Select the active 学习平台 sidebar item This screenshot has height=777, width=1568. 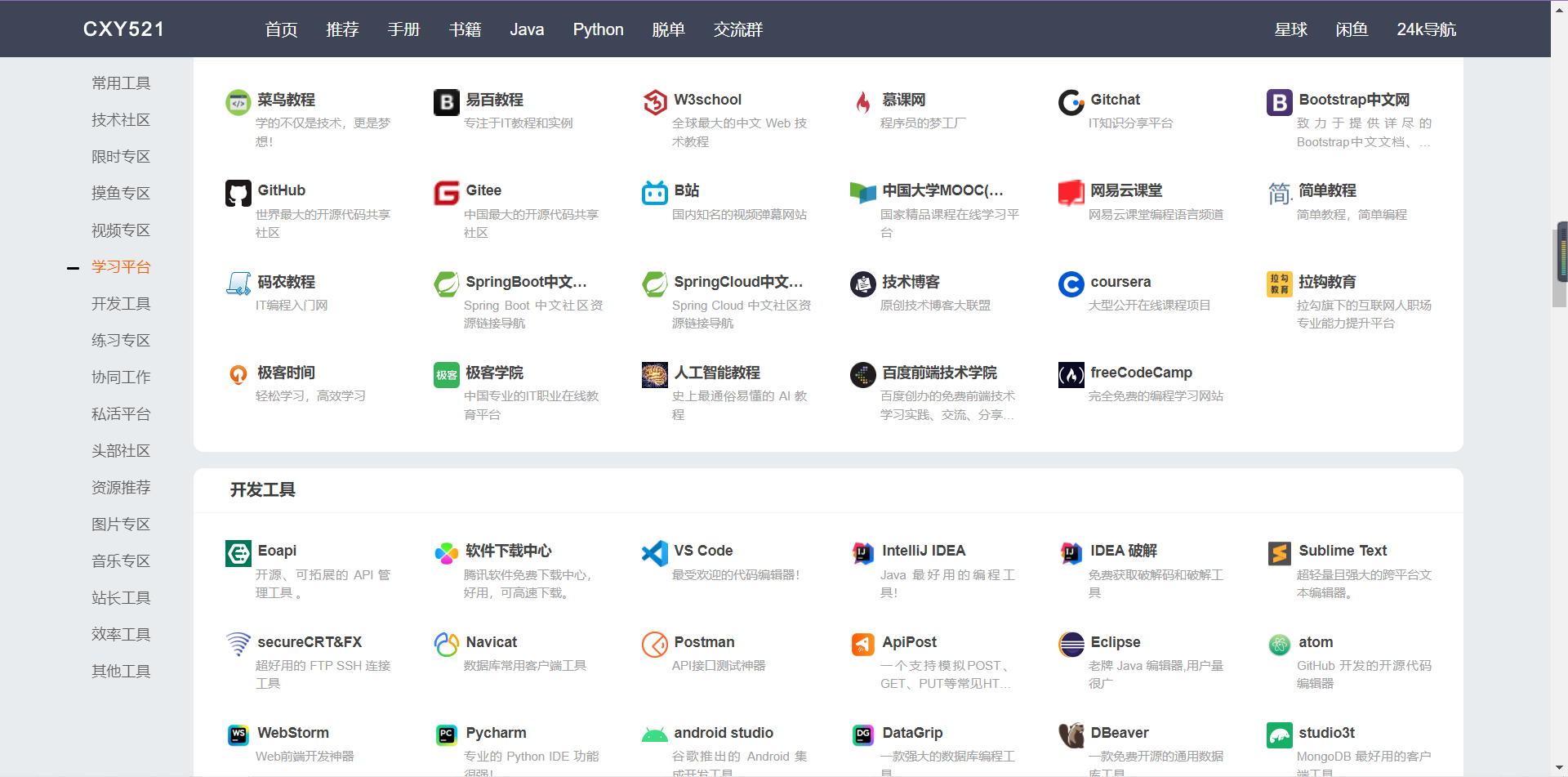(x=121, y=267)
